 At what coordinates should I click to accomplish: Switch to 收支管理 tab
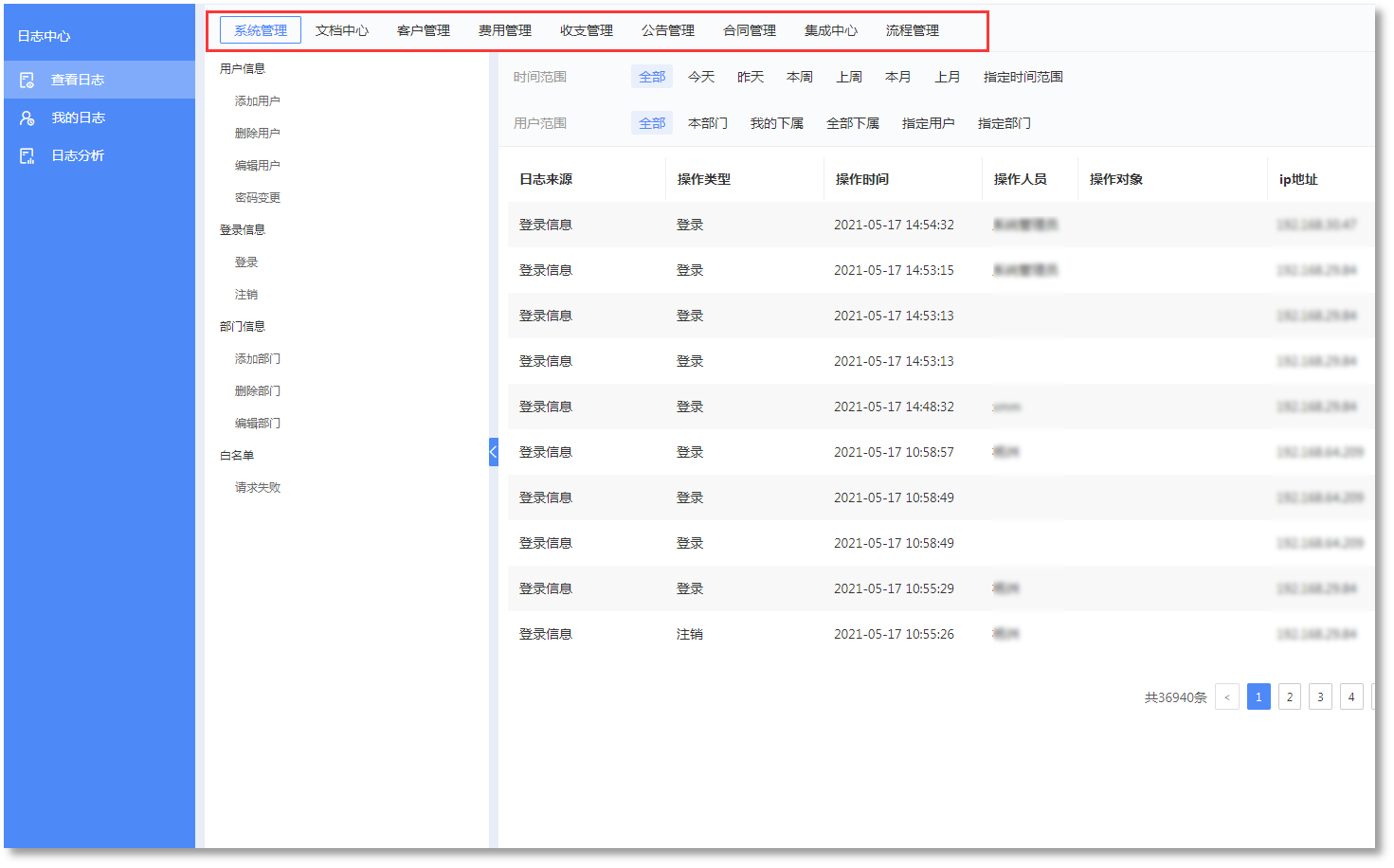587,30
